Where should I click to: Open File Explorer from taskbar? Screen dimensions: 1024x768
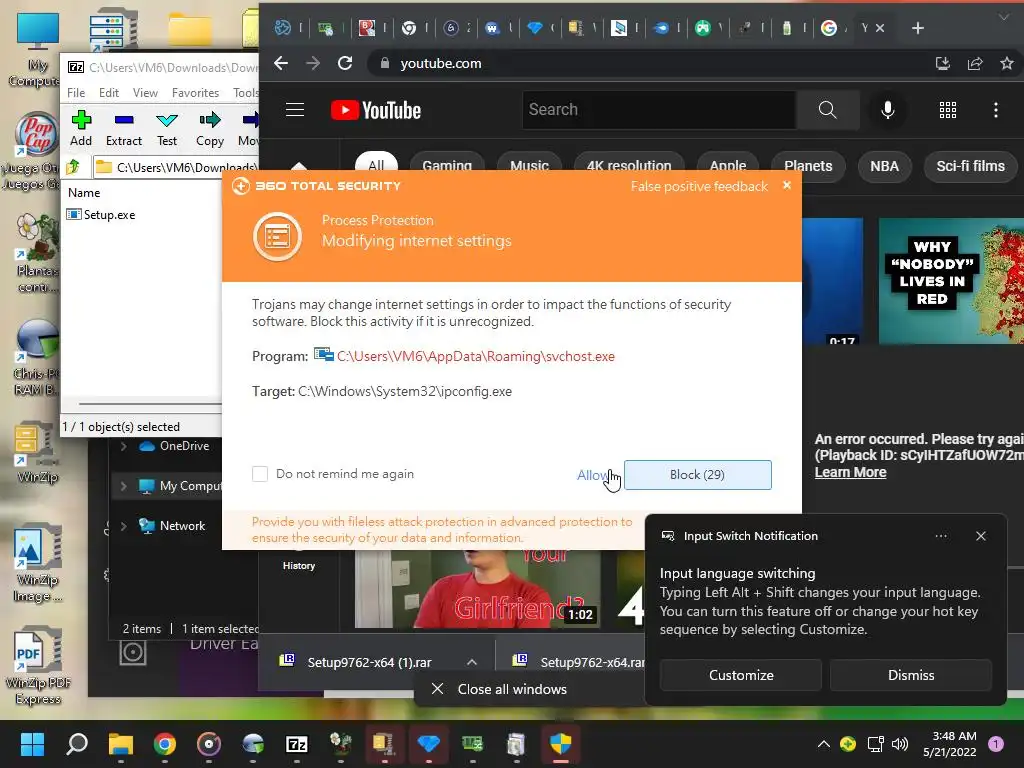121,744
